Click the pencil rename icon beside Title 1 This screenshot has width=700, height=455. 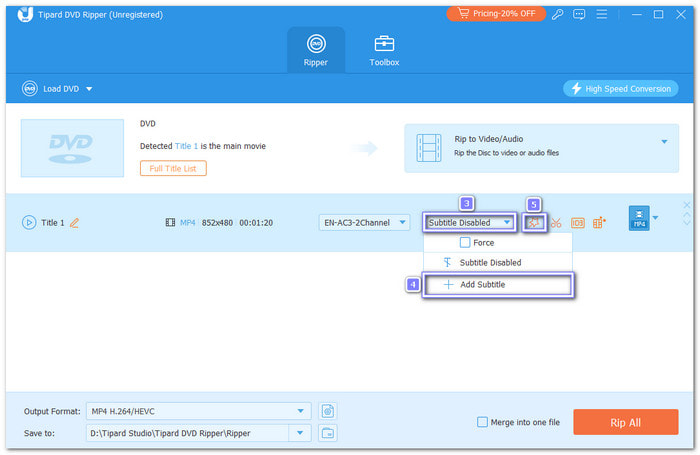click(x=74, y=222)
